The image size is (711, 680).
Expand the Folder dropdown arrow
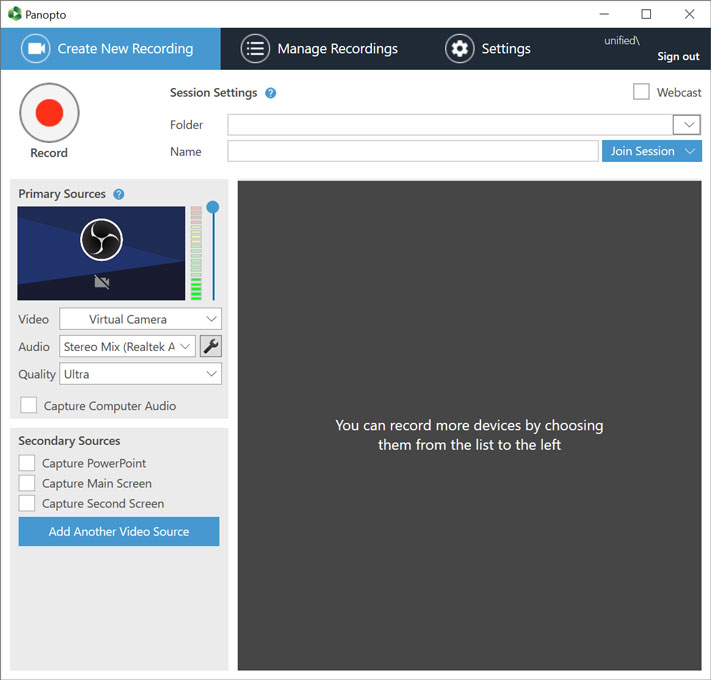click(686, 125)
